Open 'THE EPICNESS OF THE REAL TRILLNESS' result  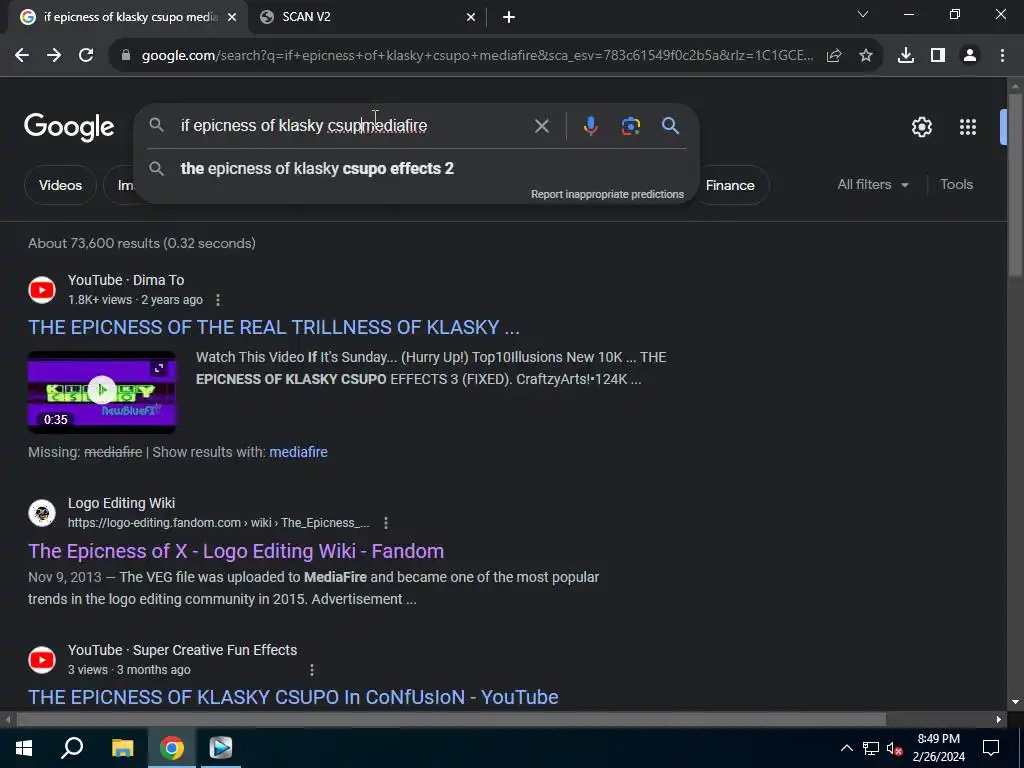pyautogui.click(x=274, y=327)
